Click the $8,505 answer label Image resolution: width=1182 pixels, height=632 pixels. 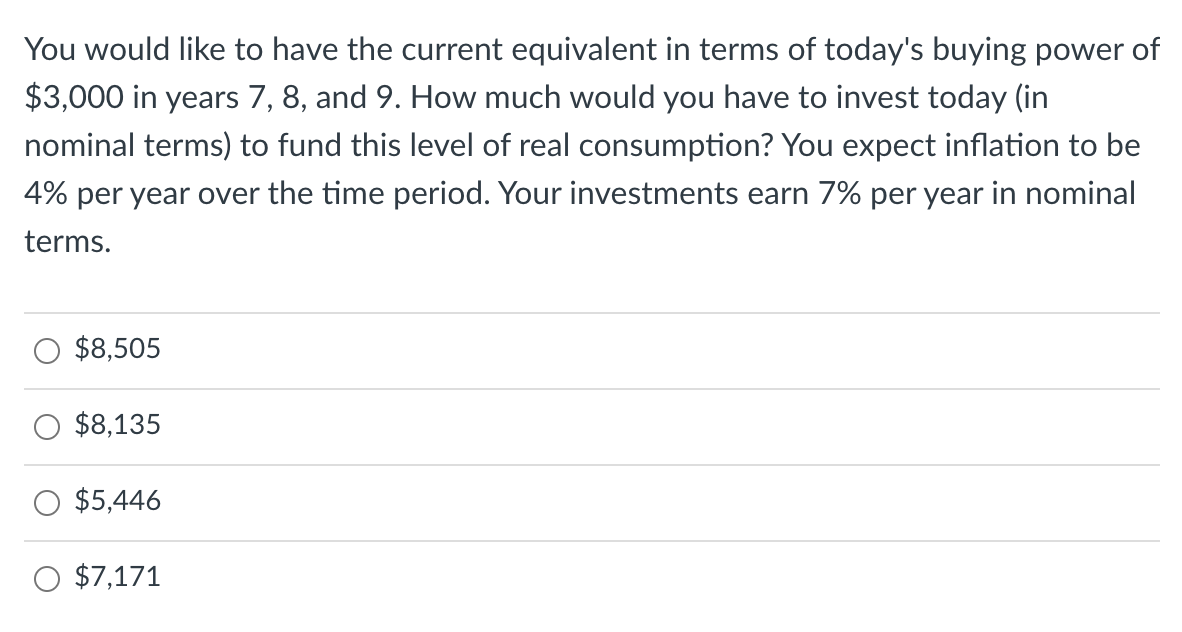point(117,349)
